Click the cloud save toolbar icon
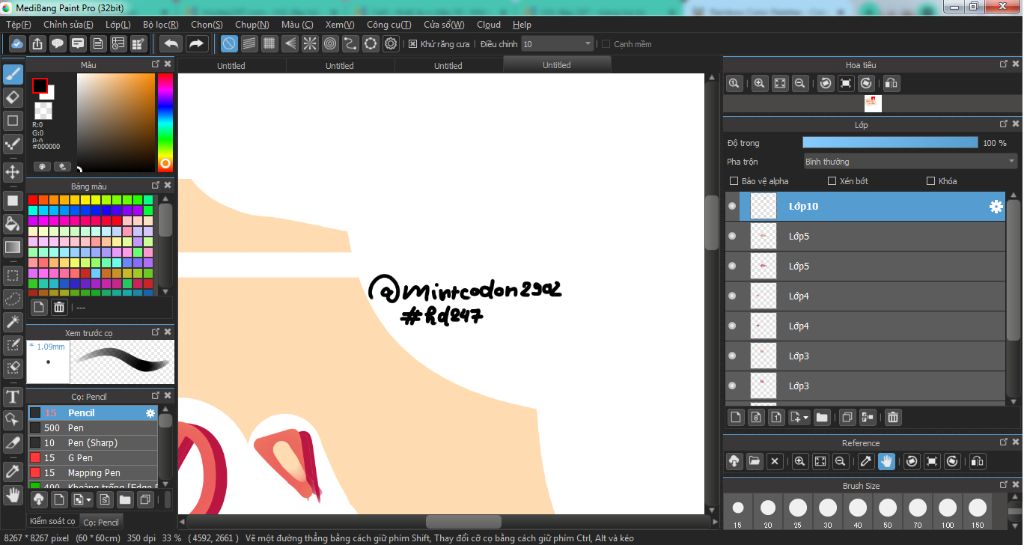1024x548 pixels. (17, 44)
